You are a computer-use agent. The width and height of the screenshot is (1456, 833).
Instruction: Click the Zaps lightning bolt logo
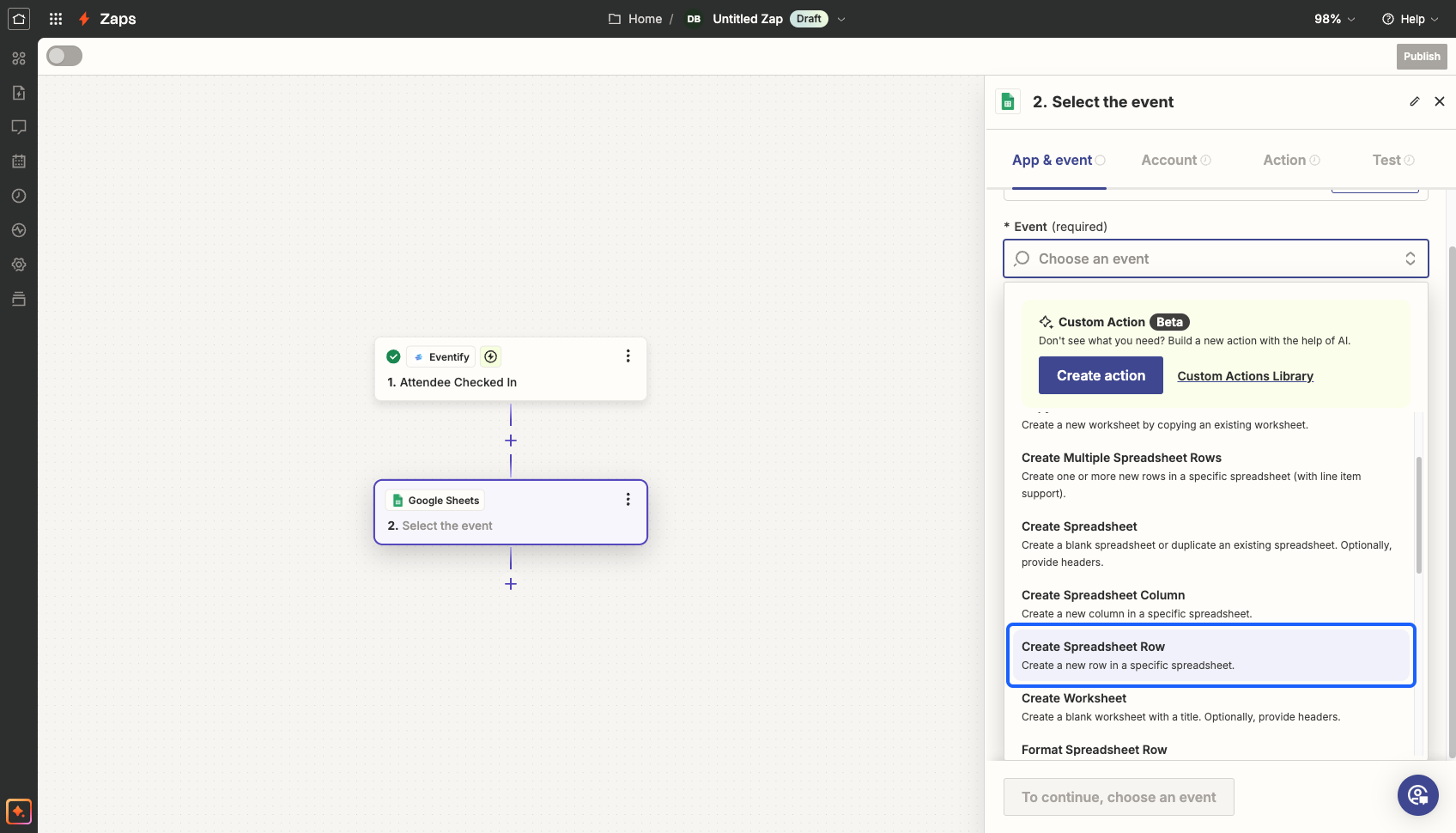(x=84, y=19)
